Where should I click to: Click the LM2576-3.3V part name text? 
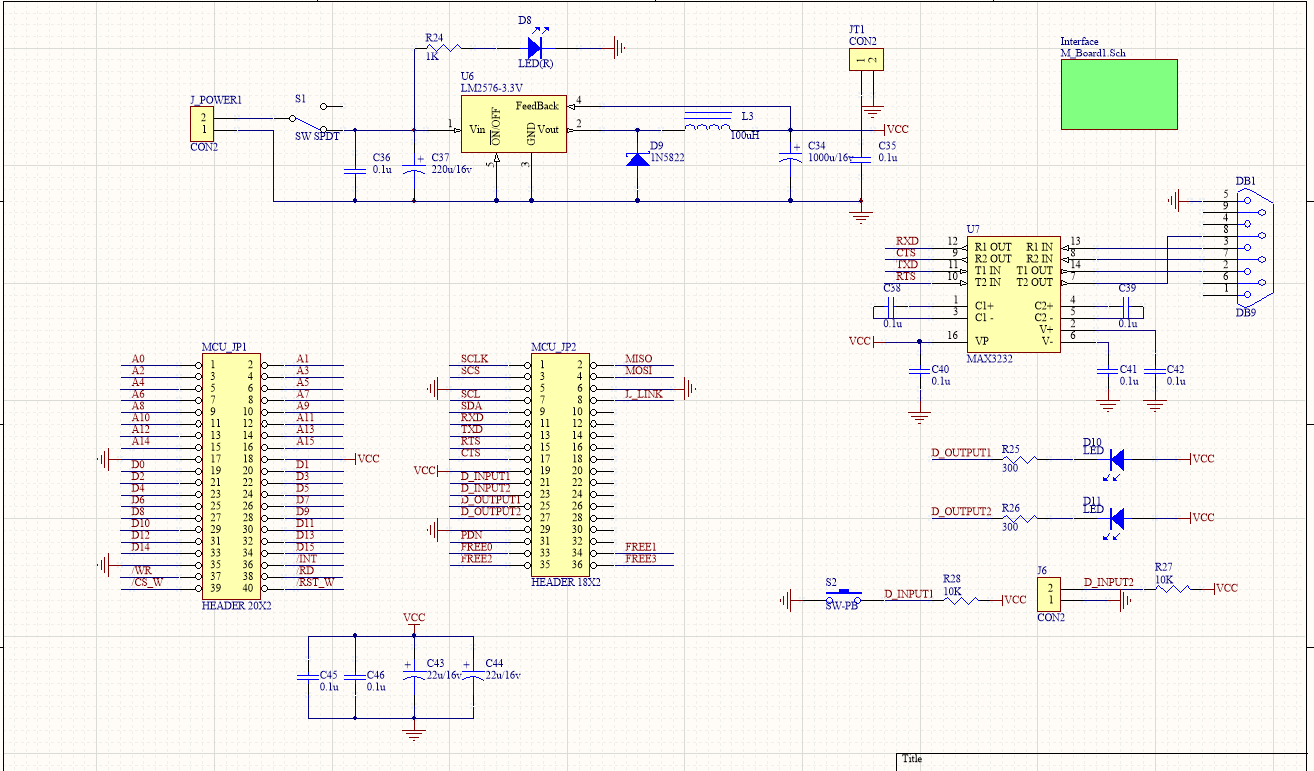(x=491, y=88)
